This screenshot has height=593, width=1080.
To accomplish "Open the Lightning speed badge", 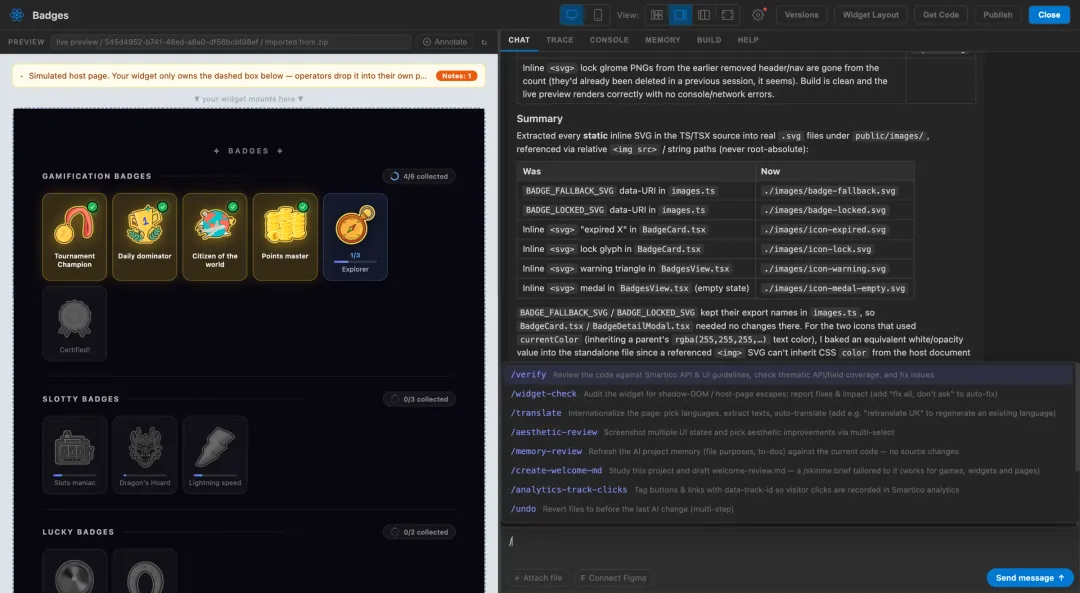I will (215, 454).
